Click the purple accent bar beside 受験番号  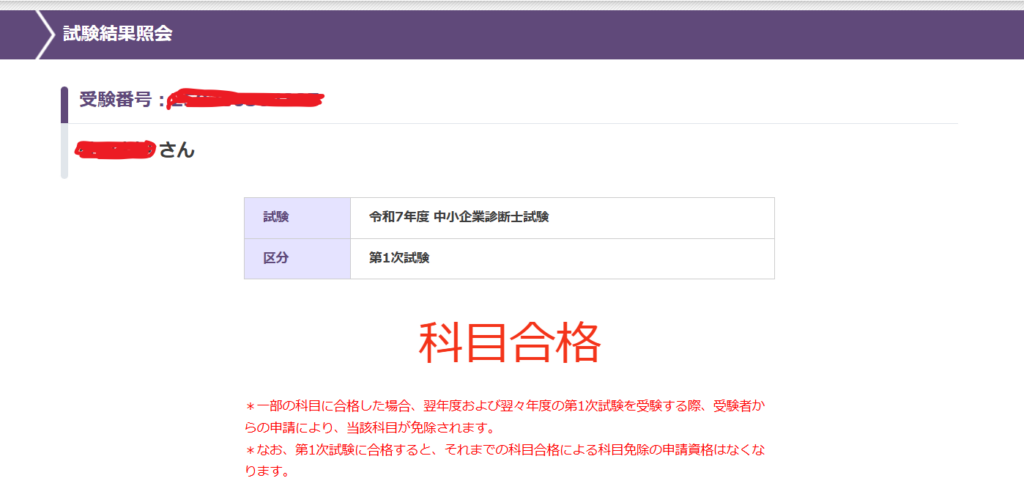click(64, 105)
